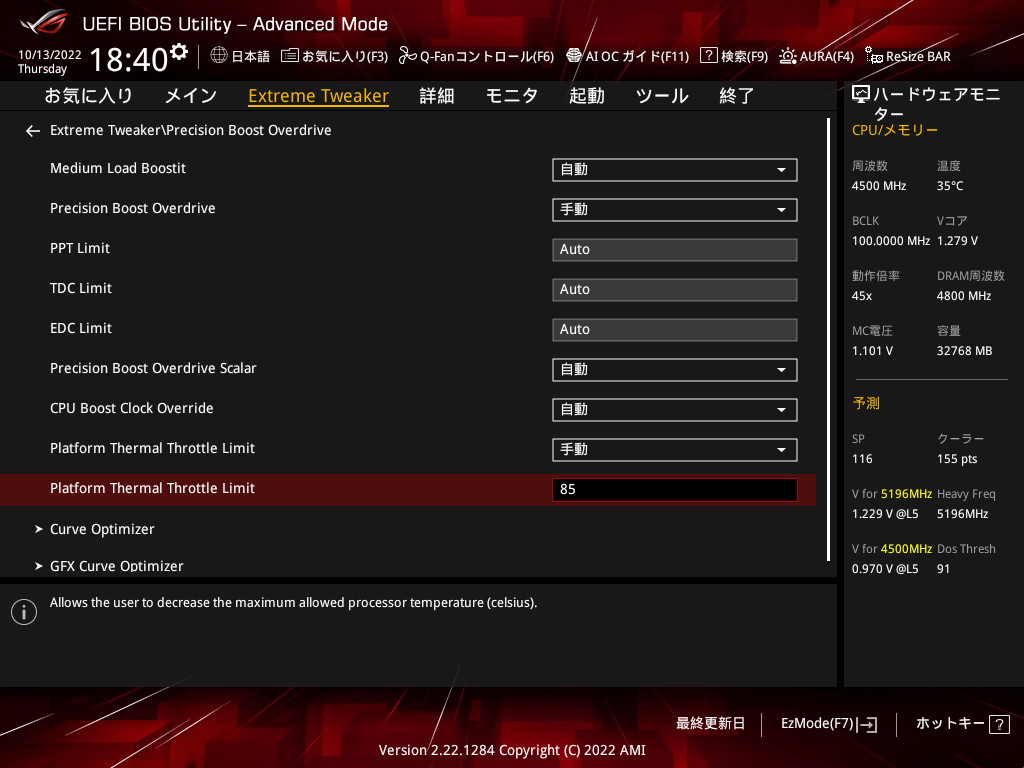Click the TDC Limit input field

675,289
